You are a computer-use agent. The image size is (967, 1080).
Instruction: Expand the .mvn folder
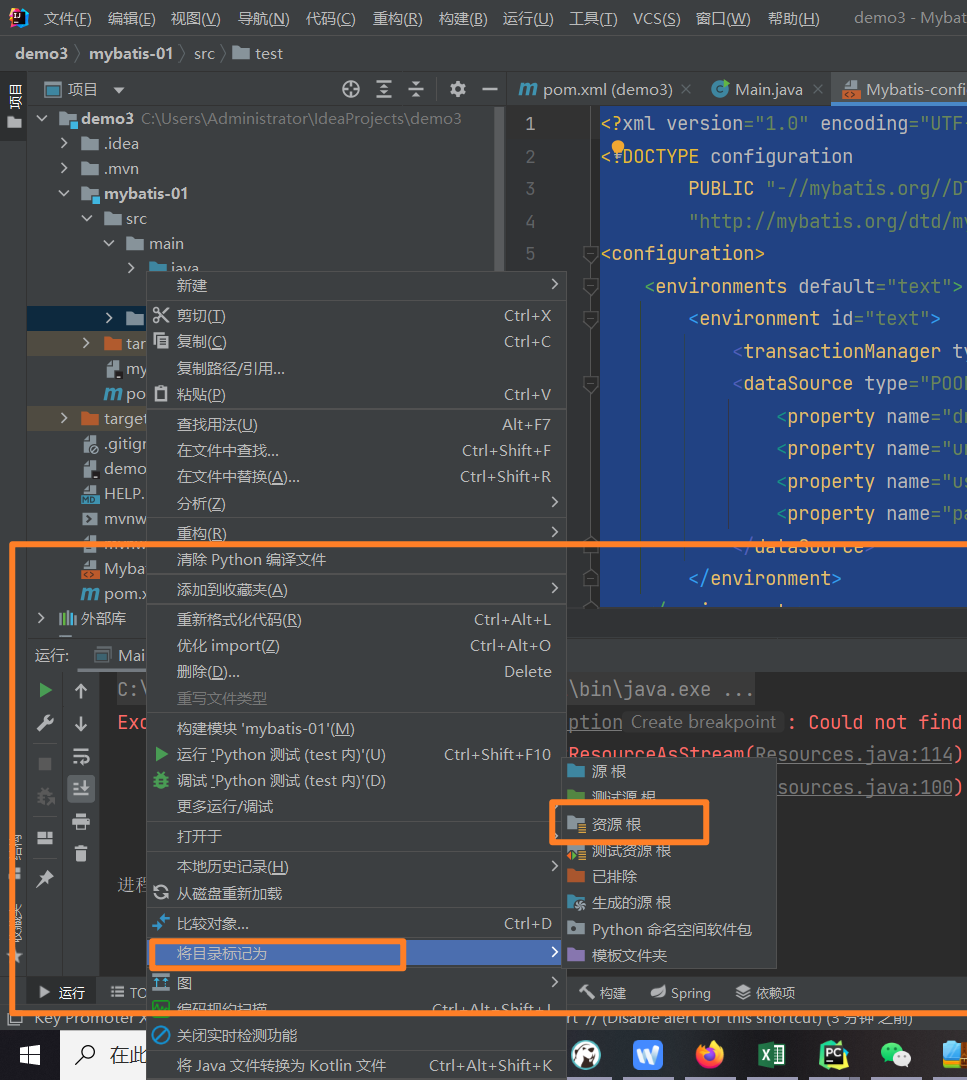tap(64, 168)
